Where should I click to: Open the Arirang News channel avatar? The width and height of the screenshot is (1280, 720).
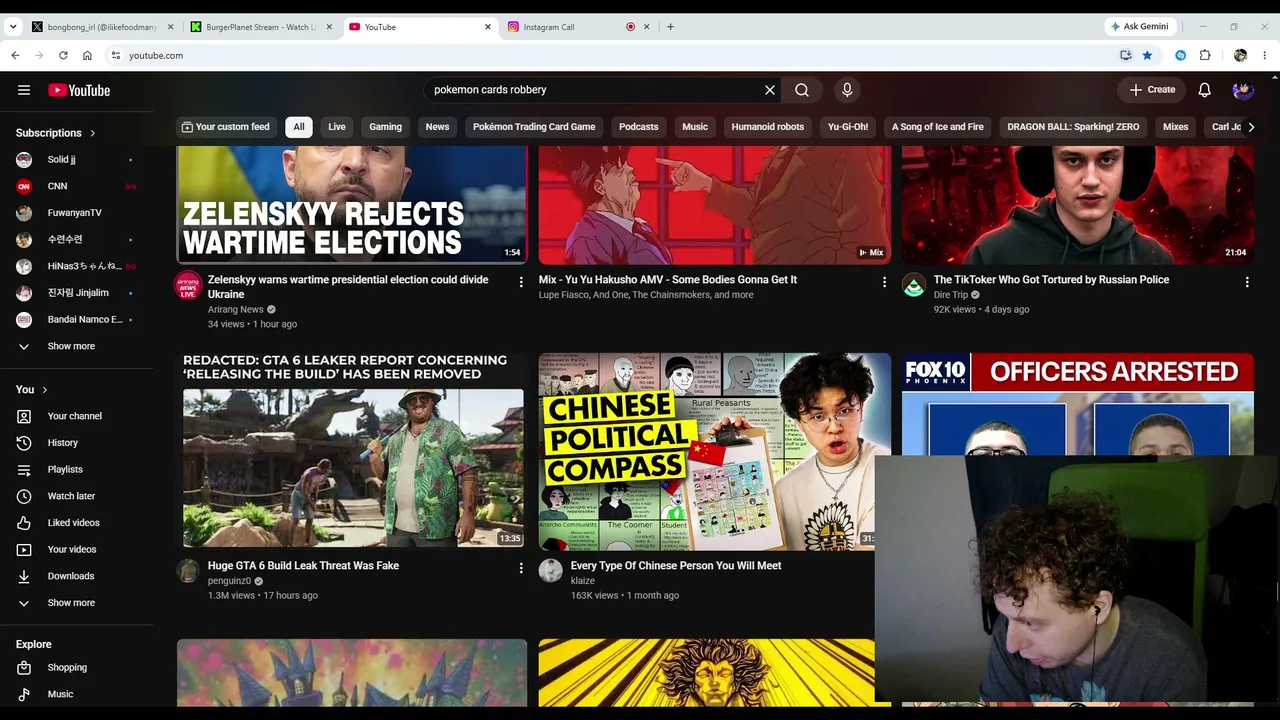click(189, 285)
